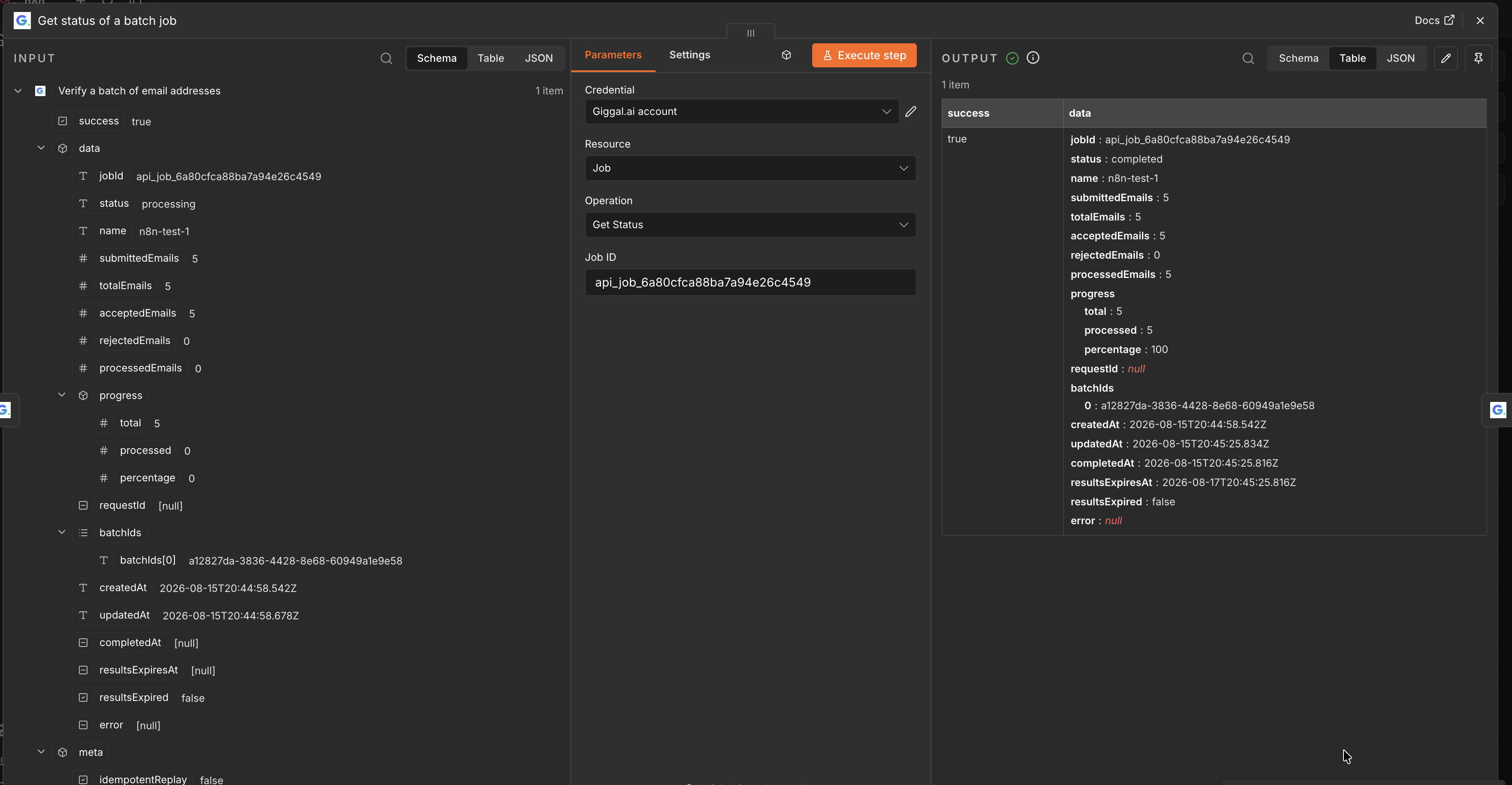Open the output panel search icon

click(1248, 58)
